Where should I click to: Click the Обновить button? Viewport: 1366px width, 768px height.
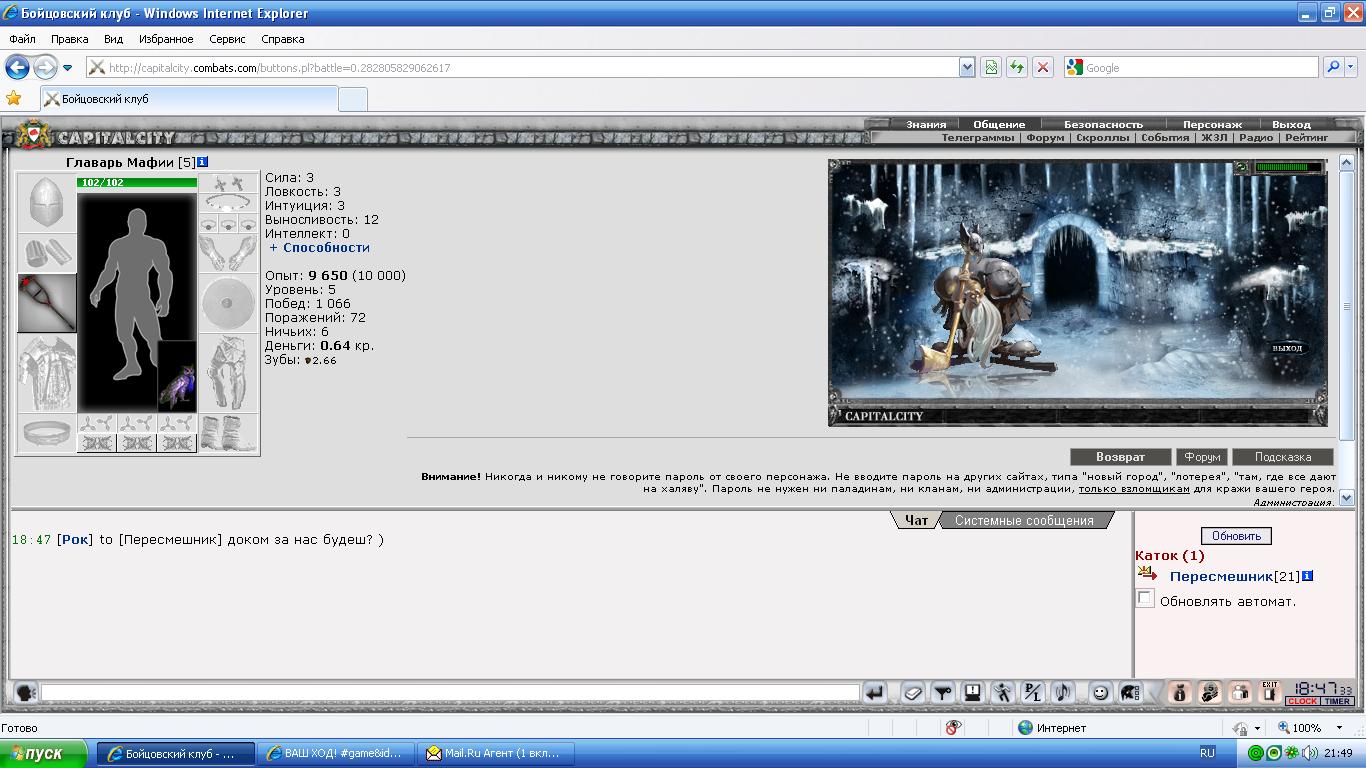coord(1236,536)
